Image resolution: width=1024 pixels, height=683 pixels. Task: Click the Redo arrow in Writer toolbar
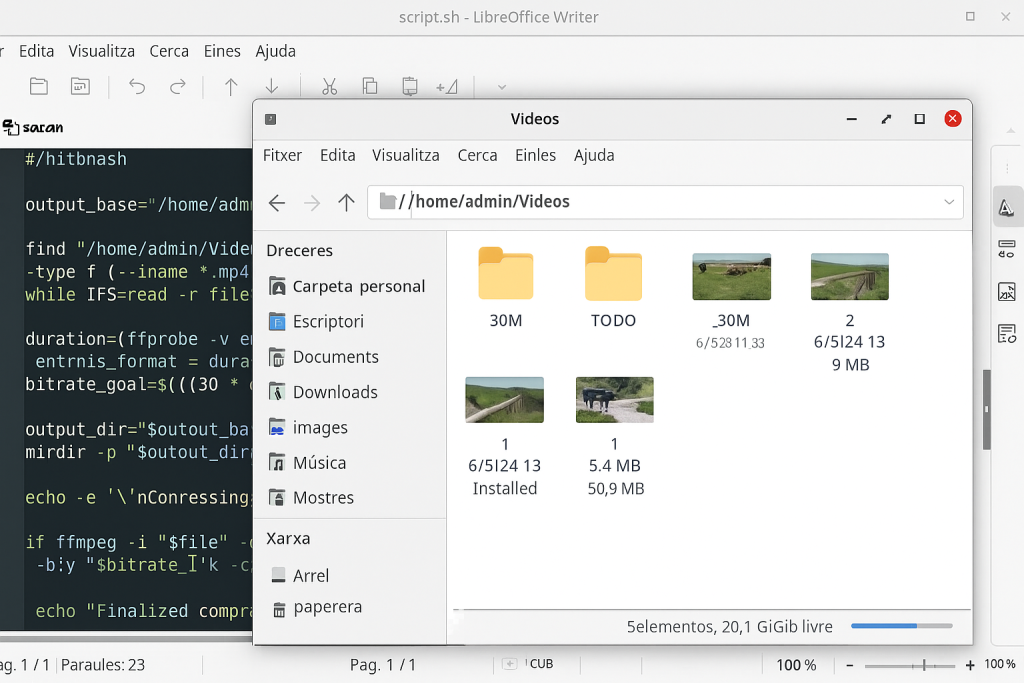[x=177, y=87]
